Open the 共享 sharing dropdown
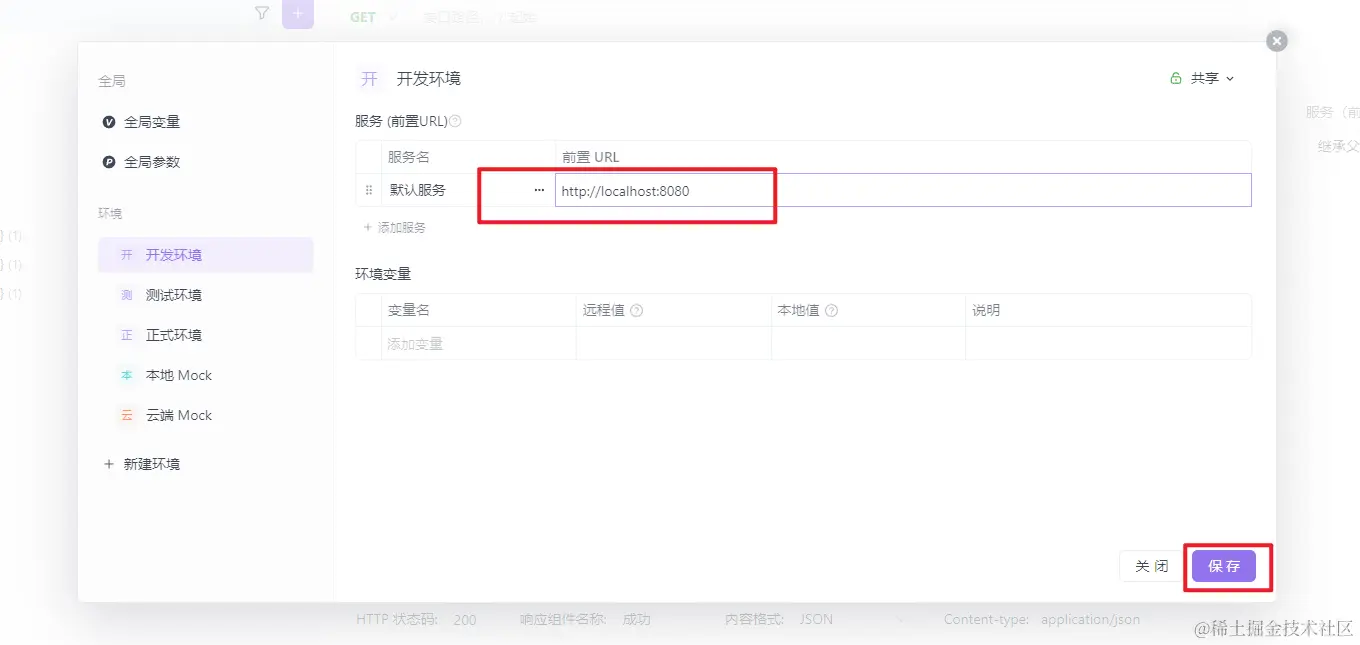 1203,78
